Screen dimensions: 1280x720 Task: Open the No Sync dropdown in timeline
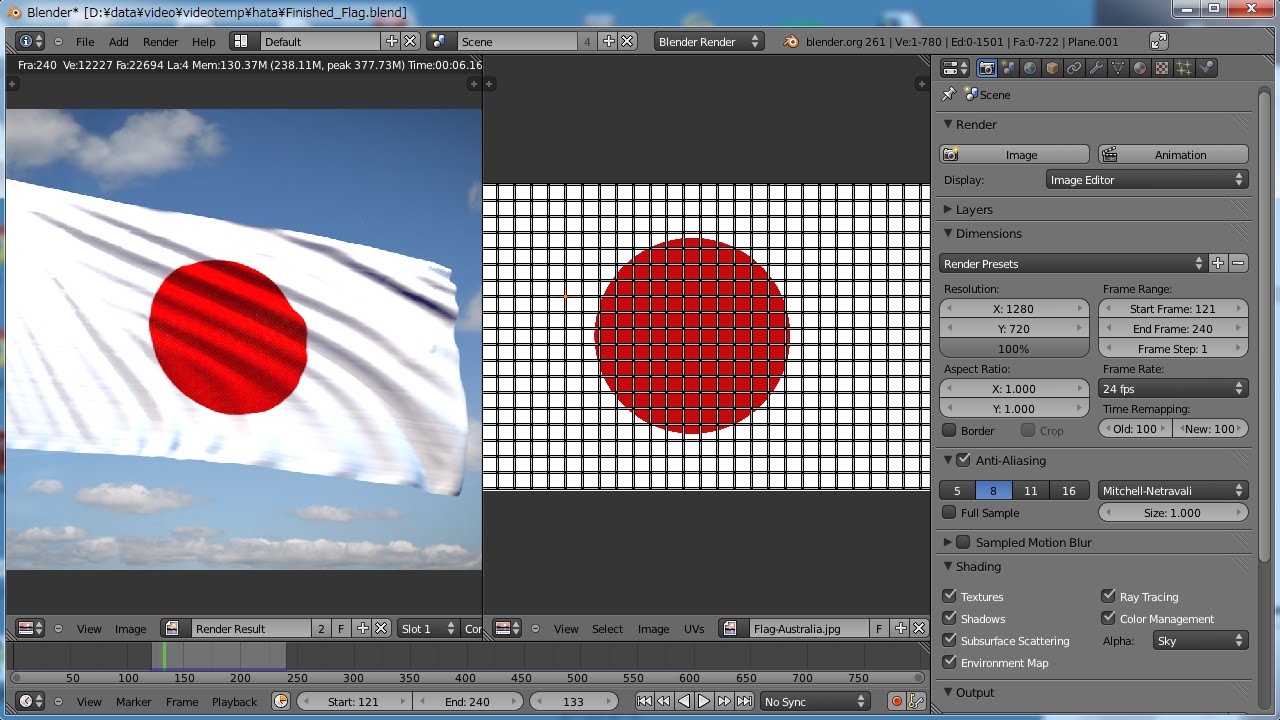point(814,701)
